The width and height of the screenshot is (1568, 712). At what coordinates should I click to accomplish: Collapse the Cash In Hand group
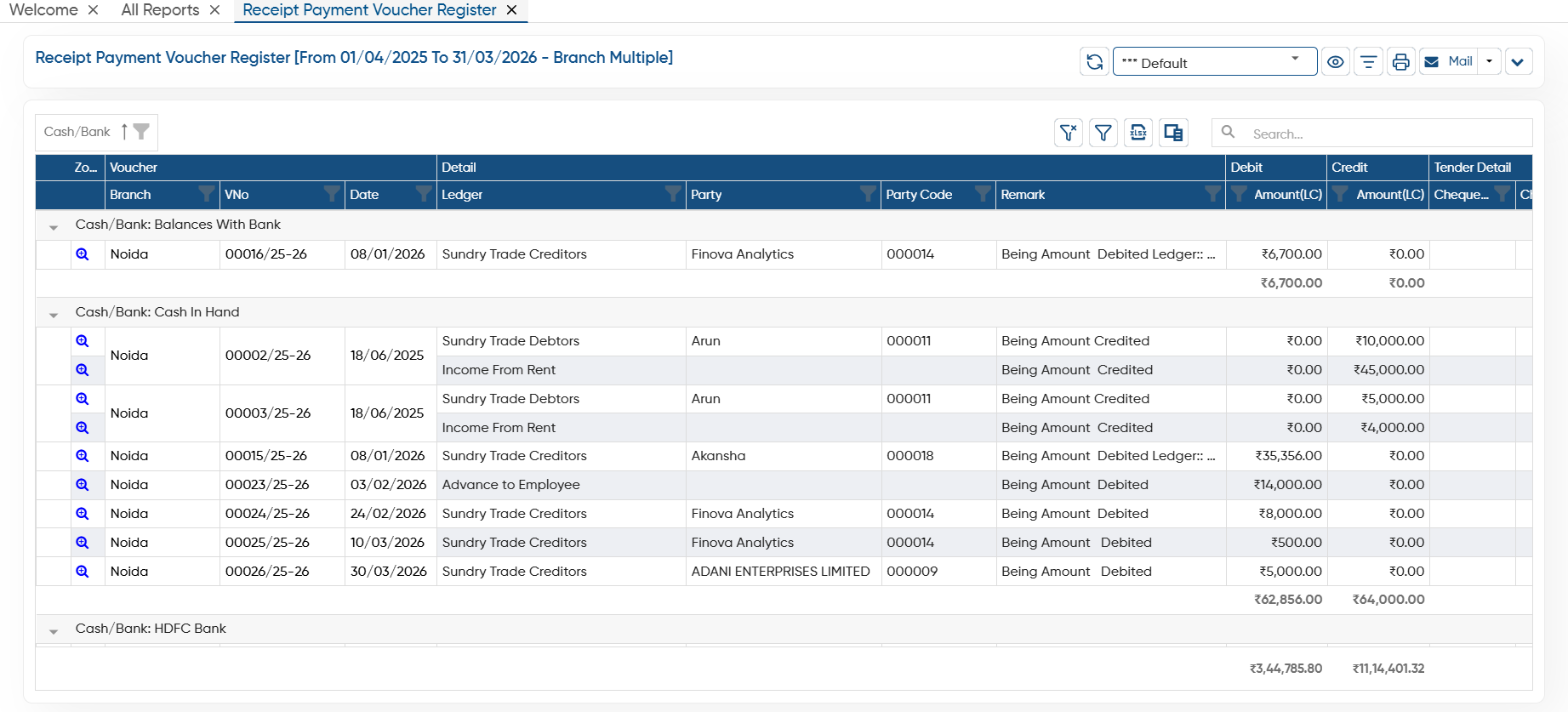54,314
